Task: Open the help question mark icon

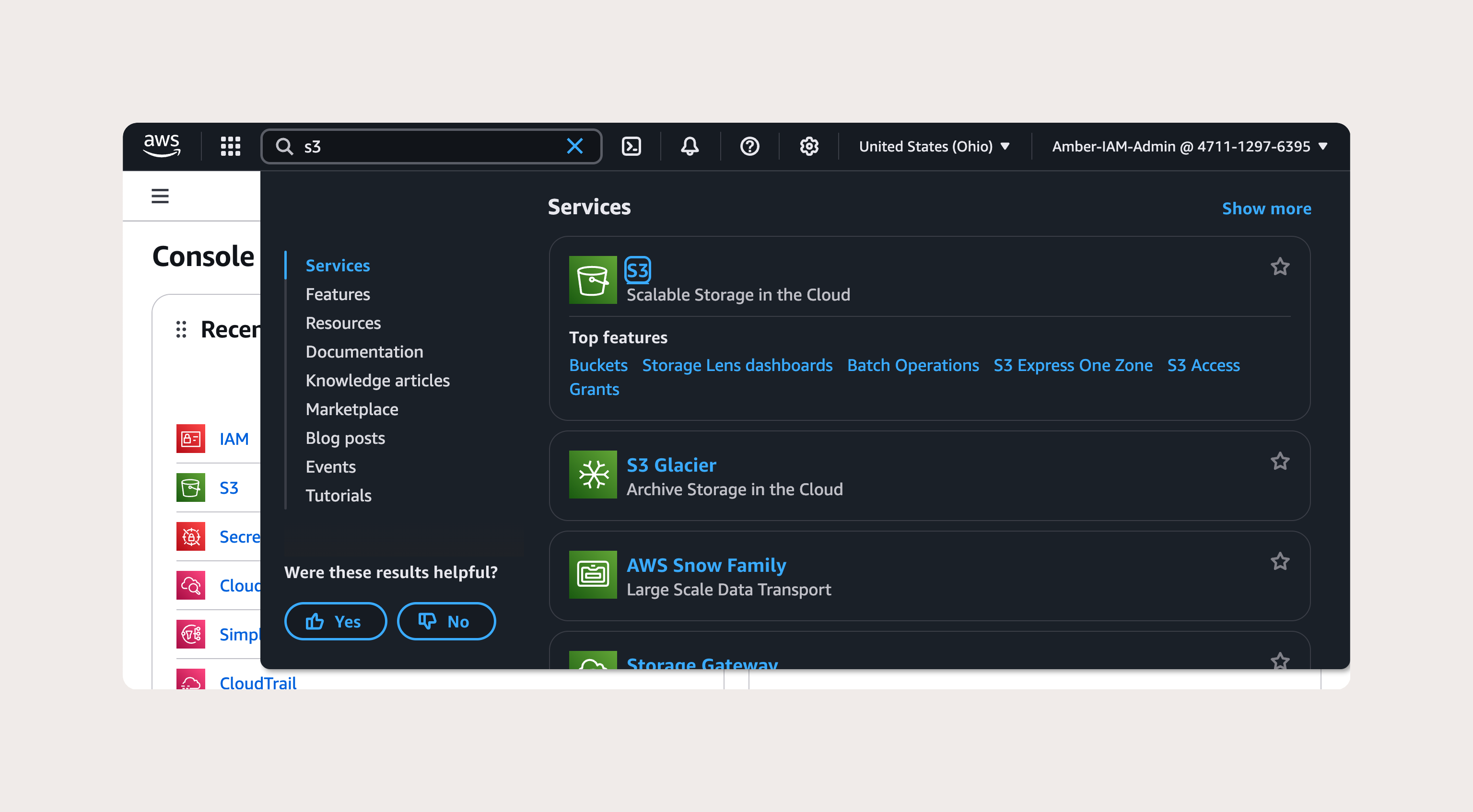Action: 749,146
